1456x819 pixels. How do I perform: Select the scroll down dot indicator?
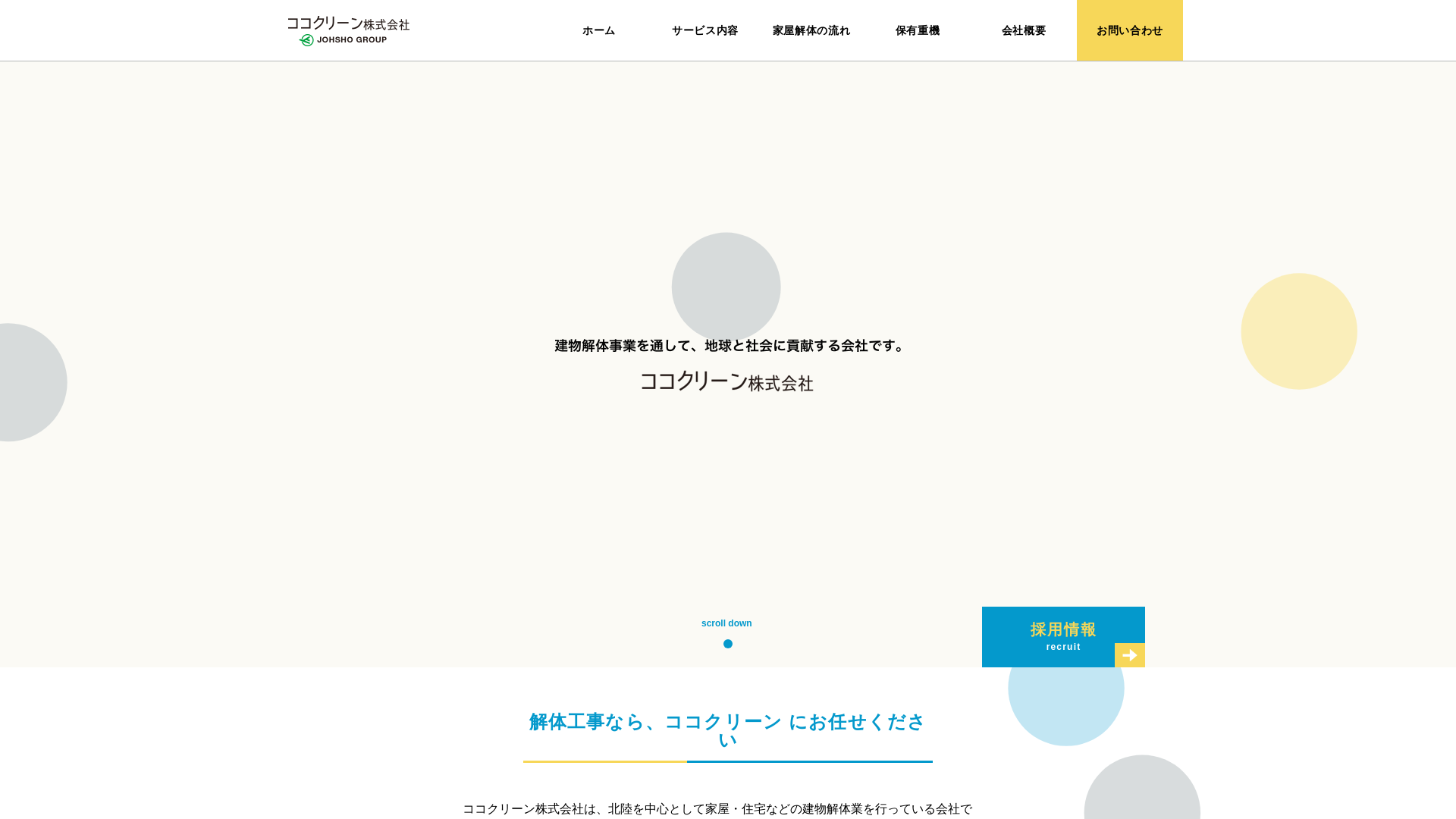tap(727, 644)
